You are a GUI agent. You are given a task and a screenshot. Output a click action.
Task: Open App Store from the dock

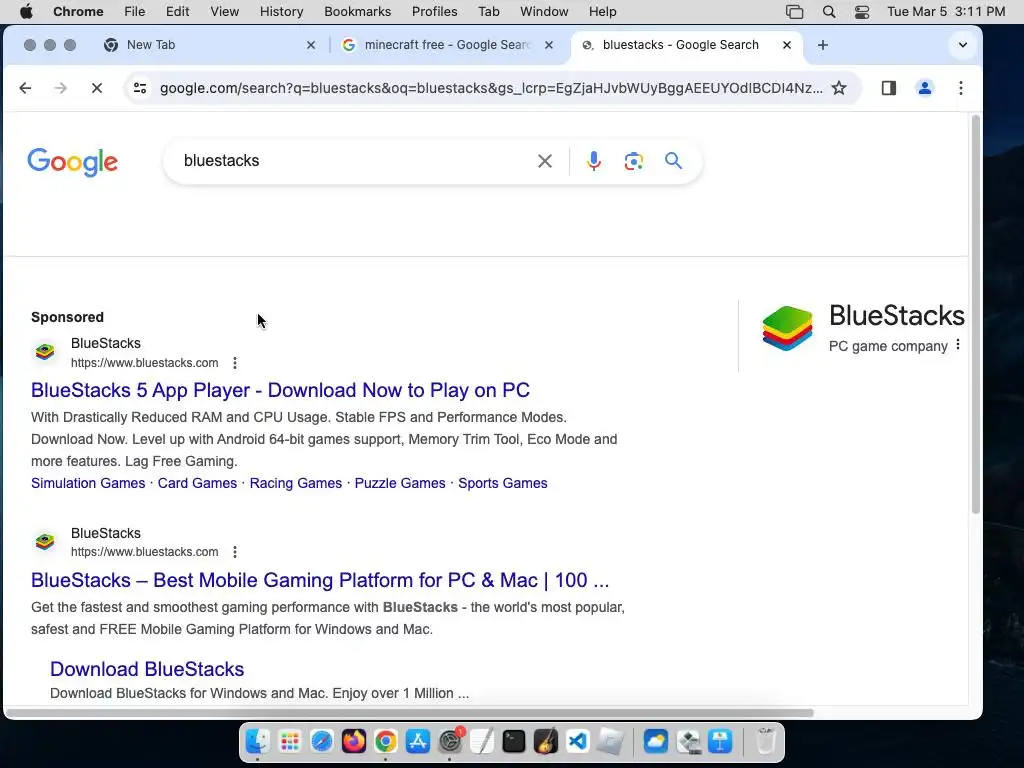tap(417, 742)
